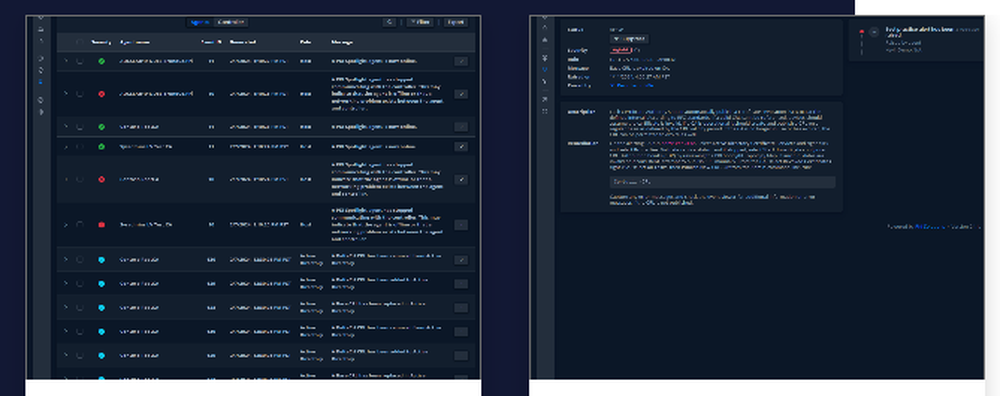This screenshot has height=396, width=1000.
Task: Tick the checkbox of the second cyan-badge row
Action: pyautogui.click(x=80, y=284)
